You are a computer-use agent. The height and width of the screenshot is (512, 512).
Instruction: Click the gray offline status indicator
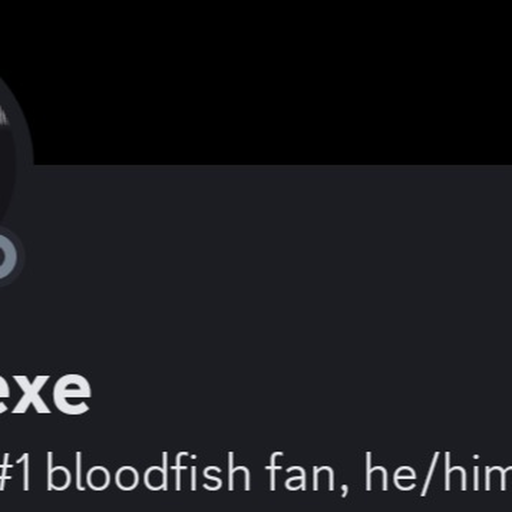click(9, 256)
